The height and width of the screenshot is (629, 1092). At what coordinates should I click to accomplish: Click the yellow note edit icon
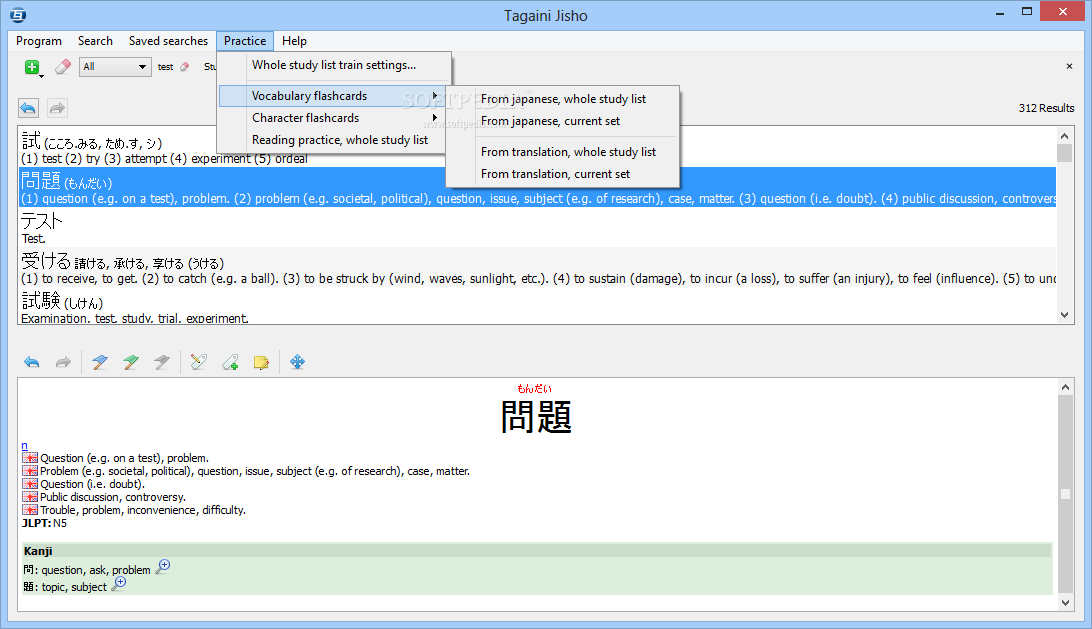pos(261,362)
